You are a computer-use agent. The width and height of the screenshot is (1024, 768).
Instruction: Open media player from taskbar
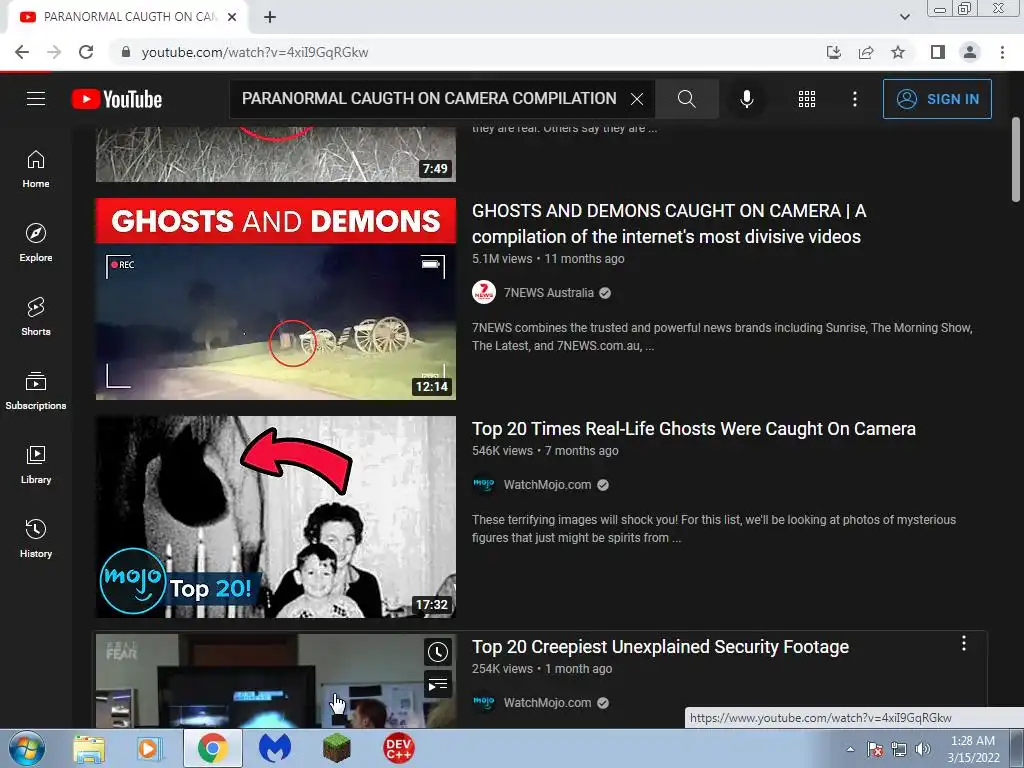tap(149, 748)
